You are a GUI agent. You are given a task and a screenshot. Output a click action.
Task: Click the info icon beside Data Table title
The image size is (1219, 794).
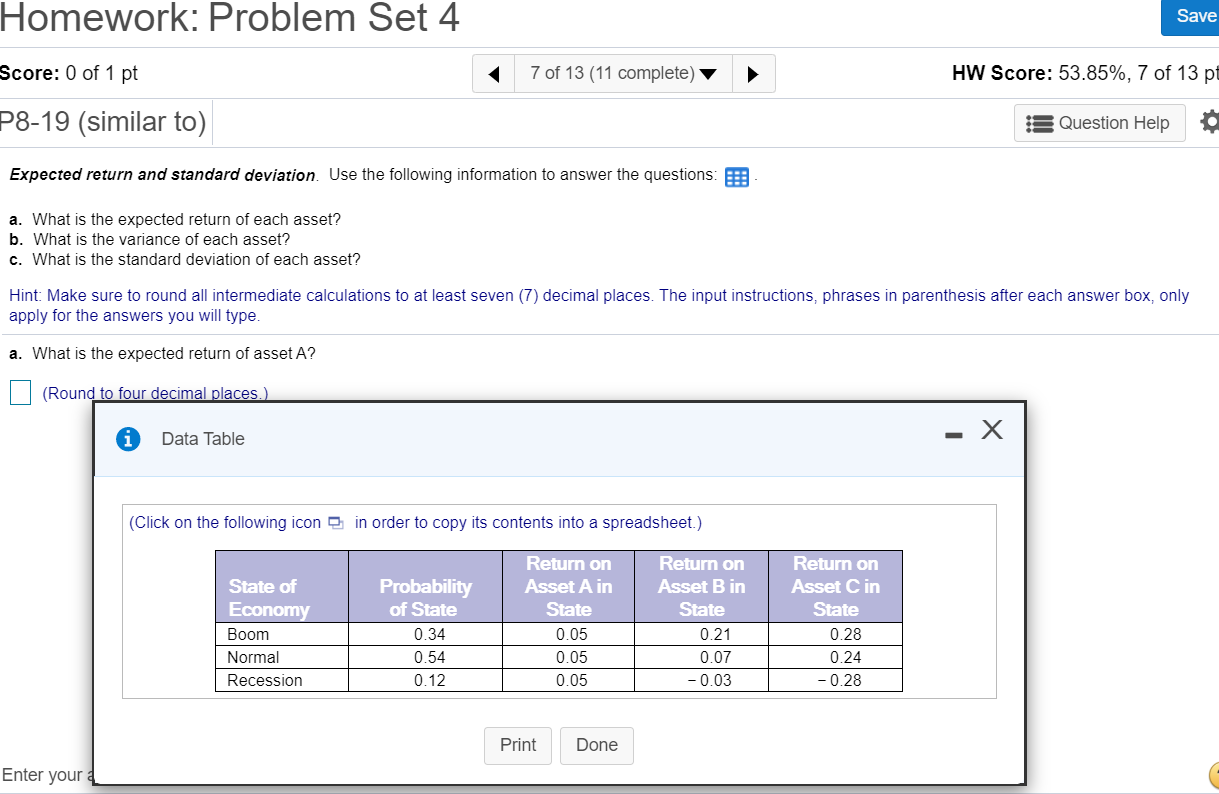coord(129,438)
